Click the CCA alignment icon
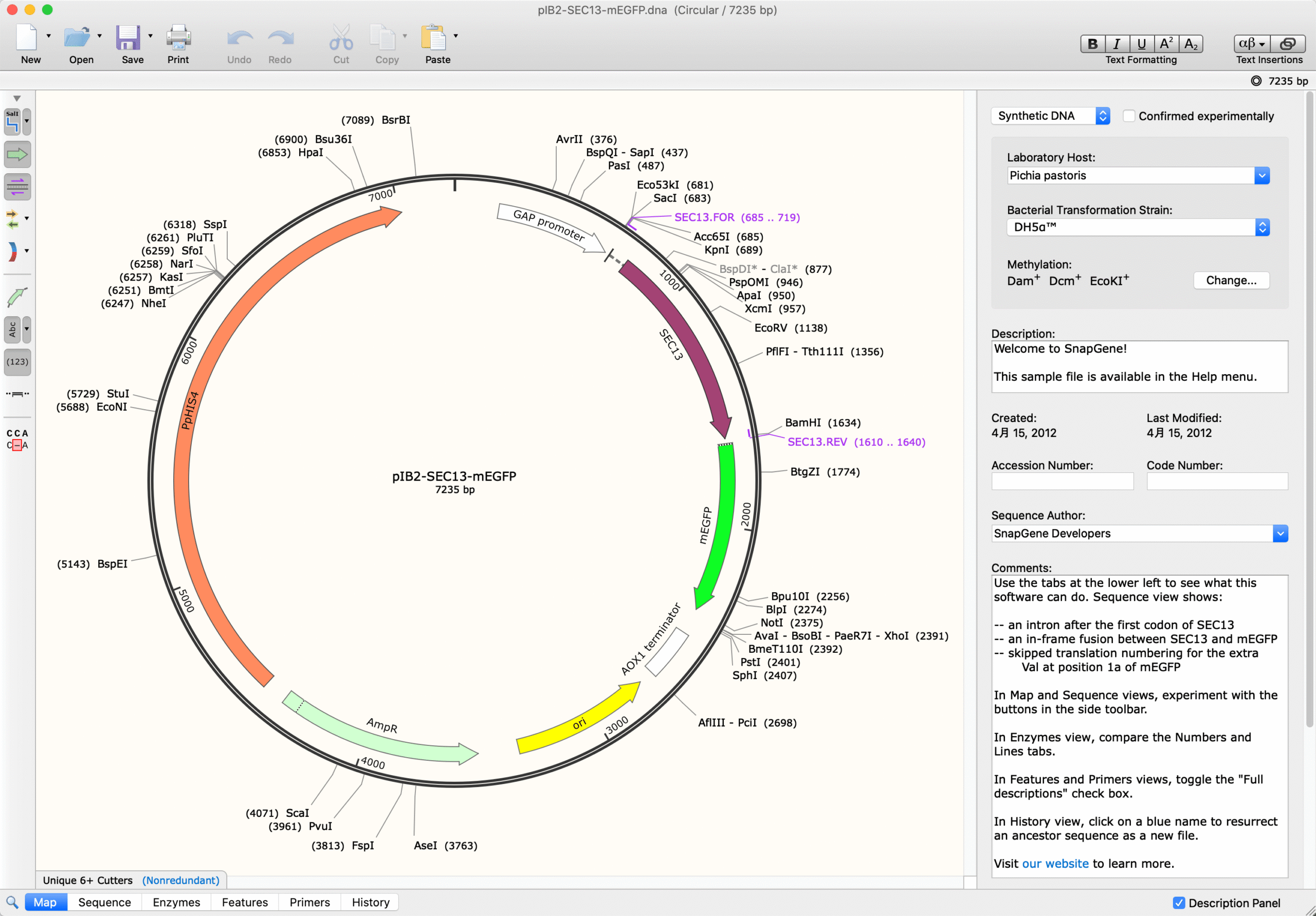The width and height of the screenshot is (1316, 916). 17,439
